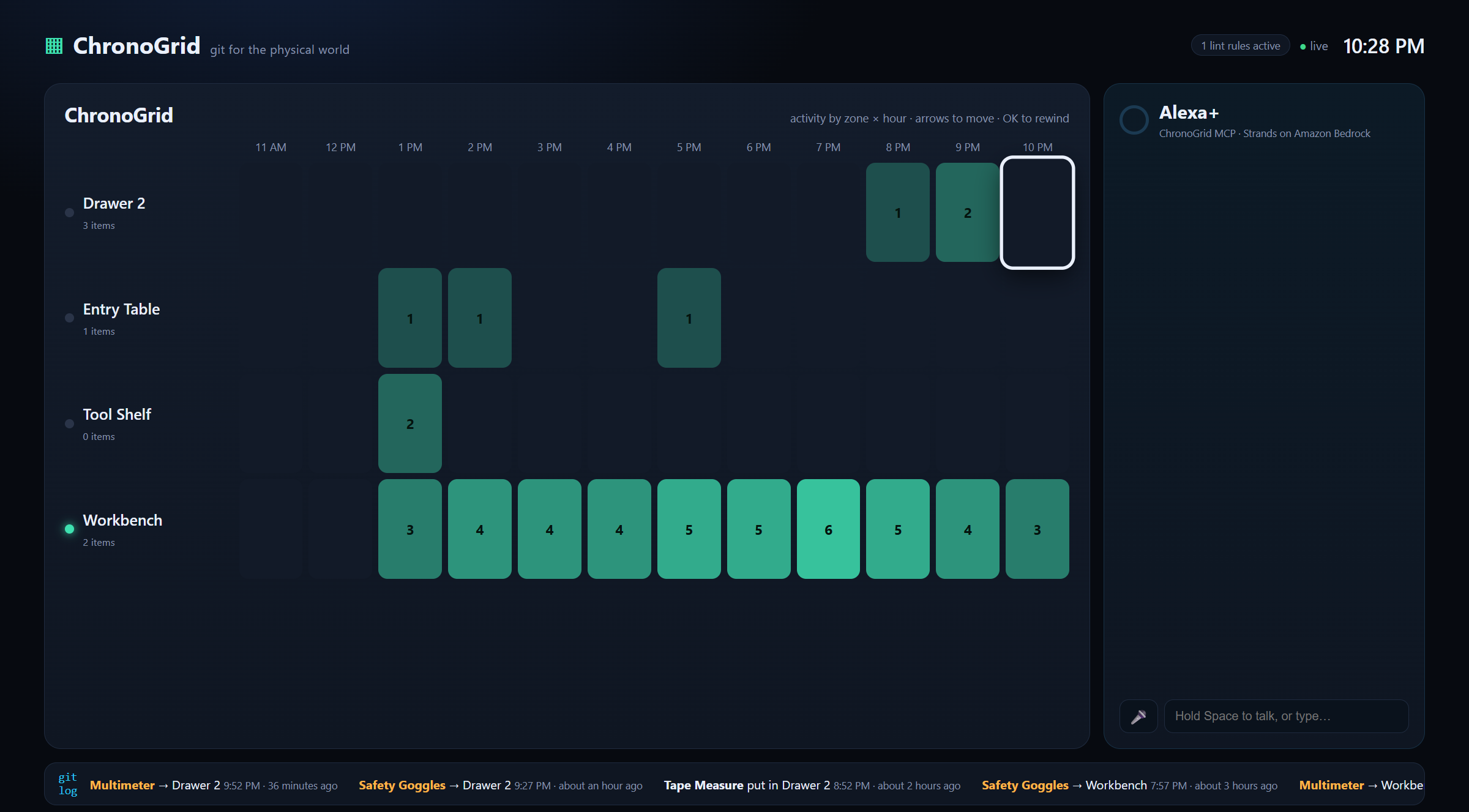Click the Entry Table zone label
1469x812 pixels.
[x=121, y=309]
